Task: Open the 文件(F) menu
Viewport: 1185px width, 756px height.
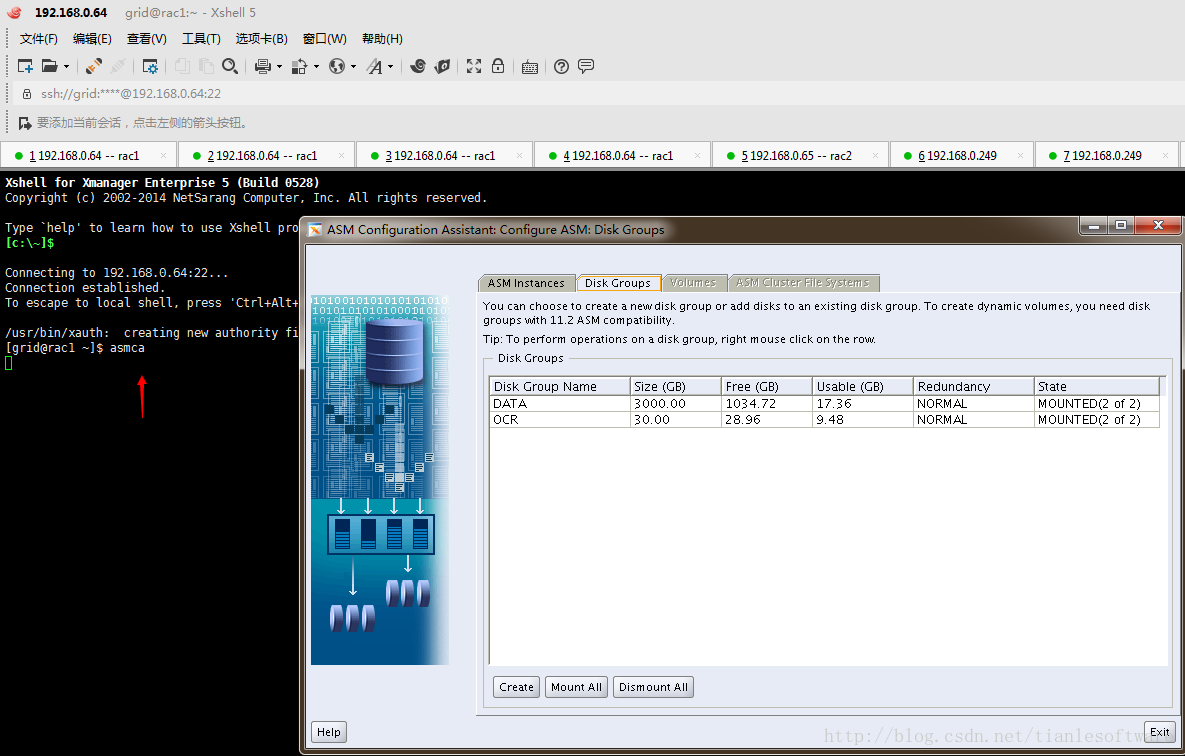Action: point(39,39)
